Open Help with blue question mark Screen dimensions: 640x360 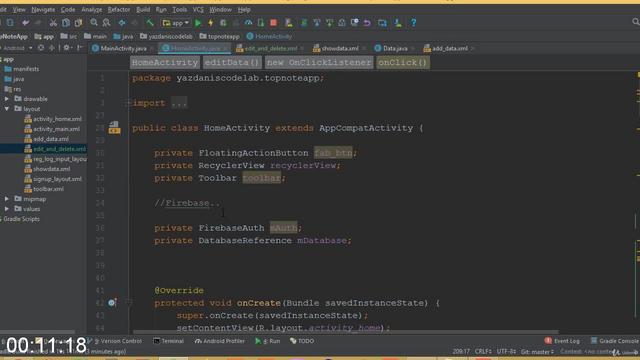click(413, 23)
